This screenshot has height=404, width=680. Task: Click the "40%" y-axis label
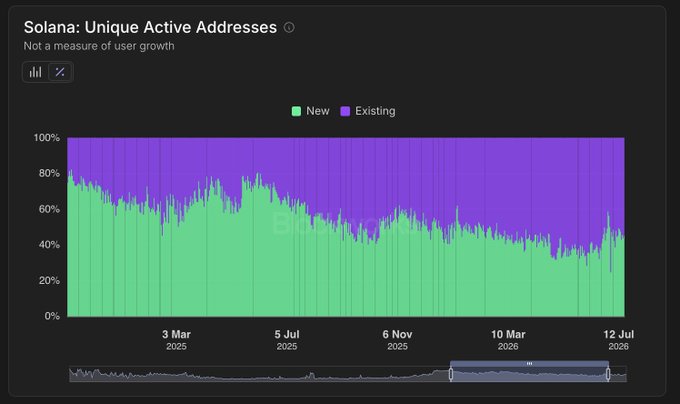click(49, 245)
